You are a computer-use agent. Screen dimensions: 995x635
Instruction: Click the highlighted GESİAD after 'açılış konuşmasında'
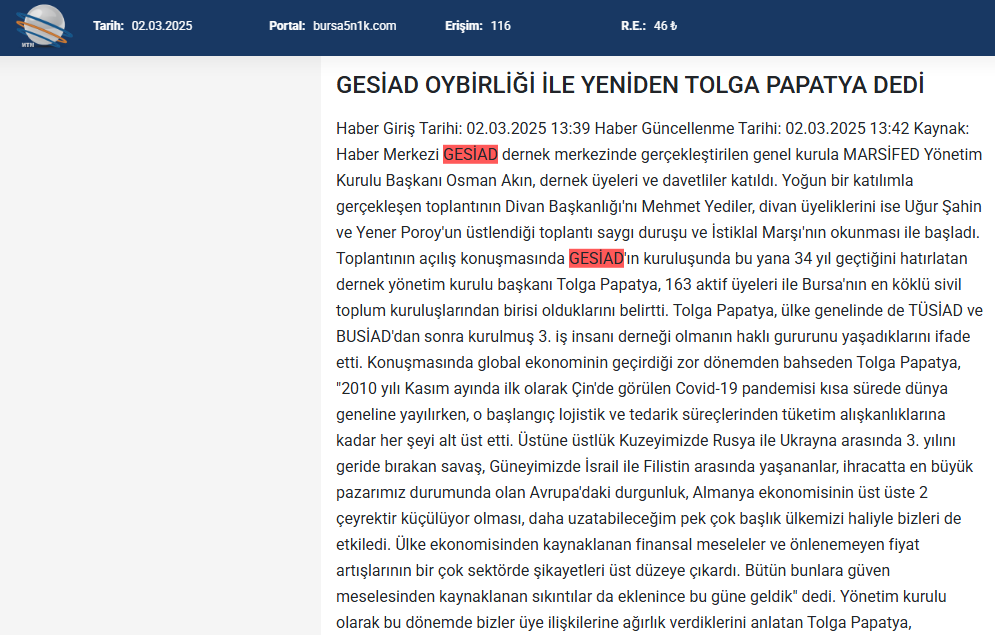point(596,258)
